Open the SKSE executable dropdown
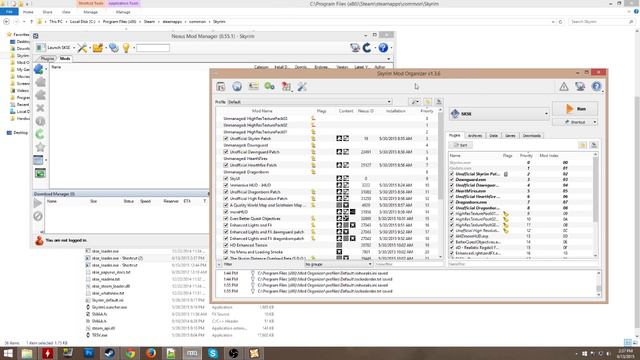 tap(499, 113)
